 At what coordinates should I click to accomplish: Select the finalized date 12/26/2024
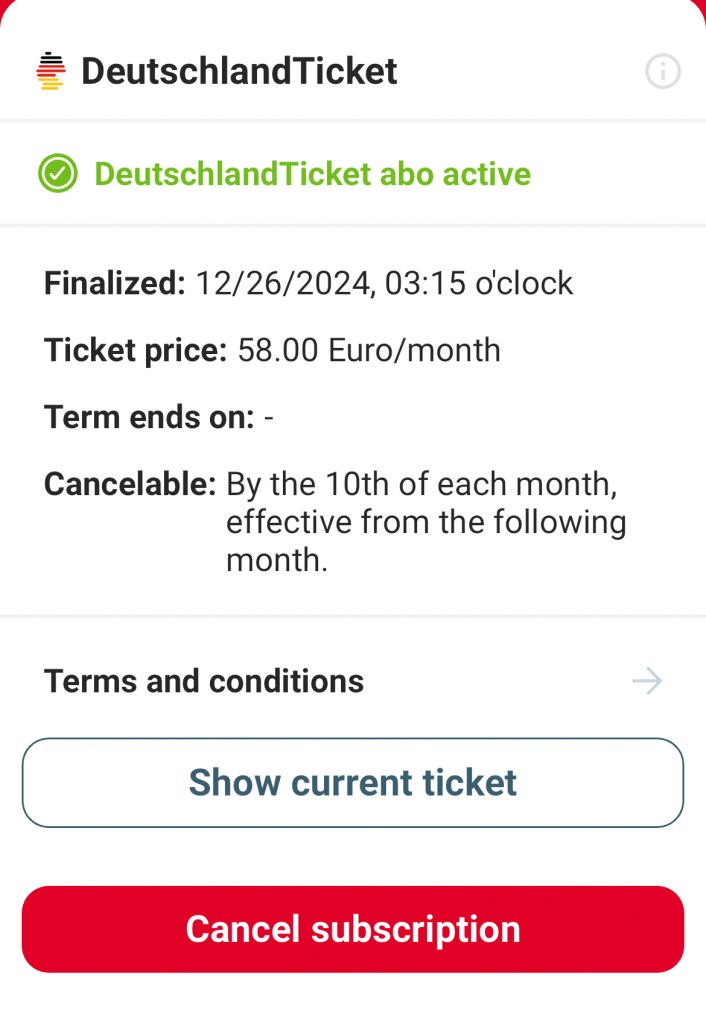(x=282, y=284)
